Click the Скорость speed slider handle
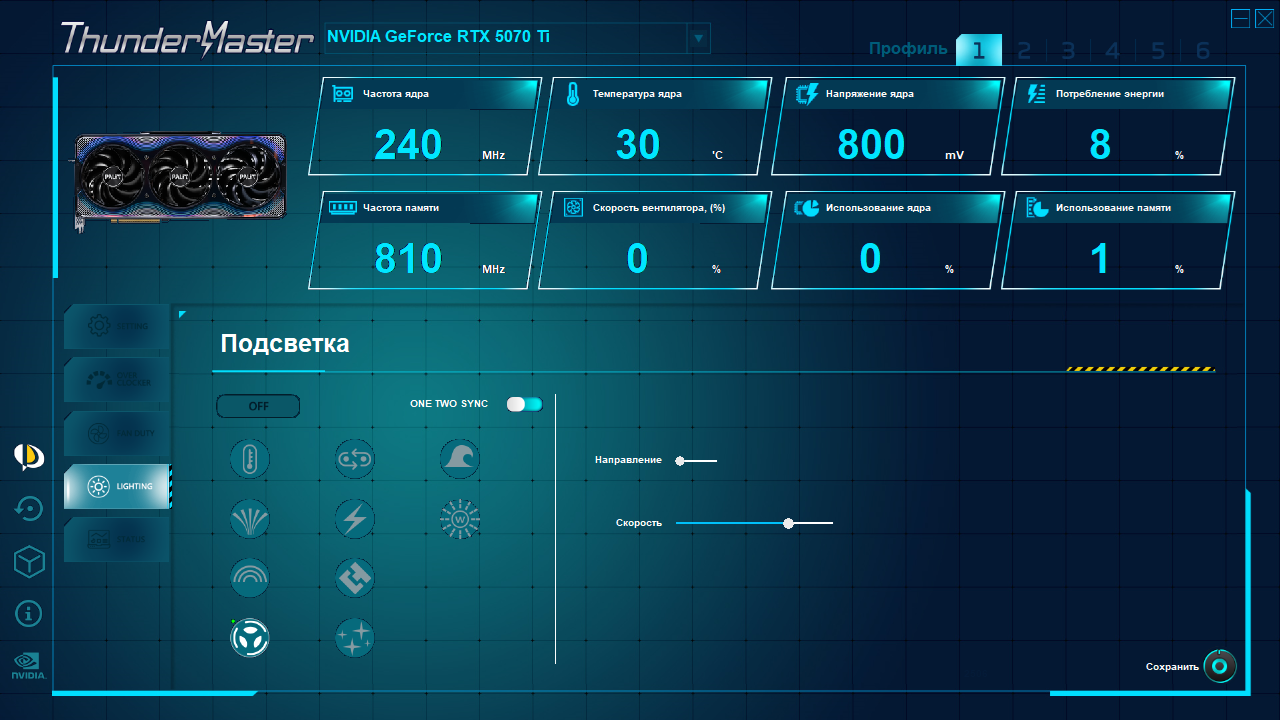The image size is (1280, 720). (789, 523)
